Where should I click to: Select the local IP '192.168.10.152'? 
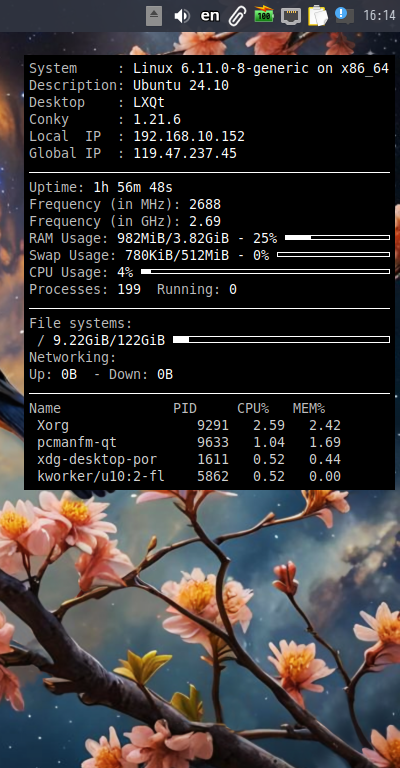[x=189, y=137]
